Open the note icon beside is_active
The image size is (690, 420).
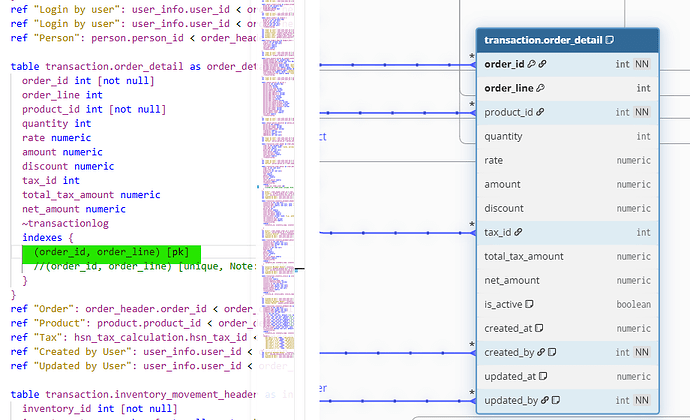529,304
